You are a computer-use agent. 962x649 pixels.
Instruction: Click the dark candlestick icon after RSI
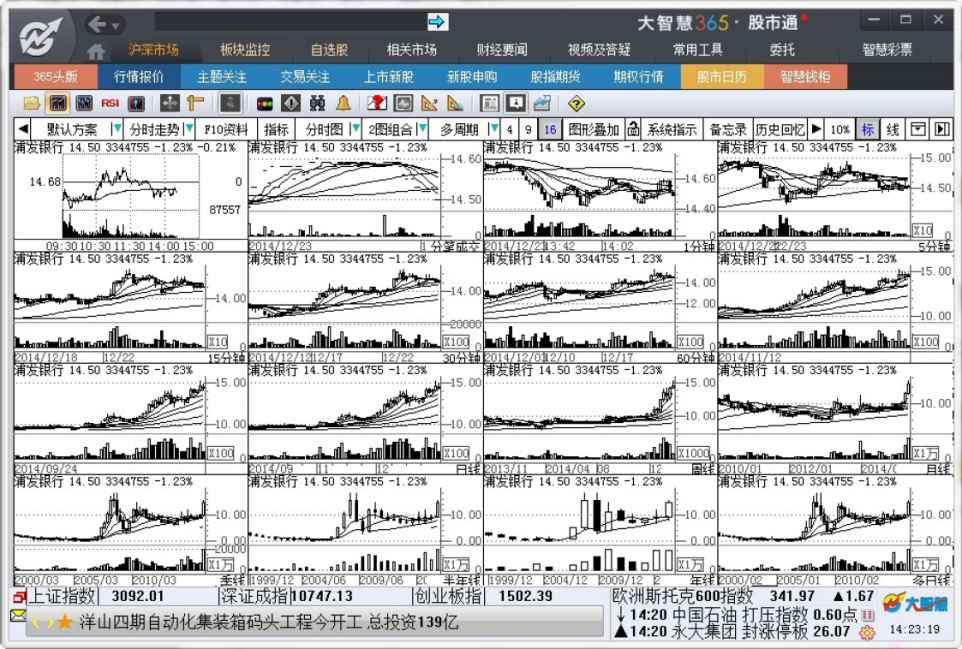pyautogui.click(x=136, y=103)
